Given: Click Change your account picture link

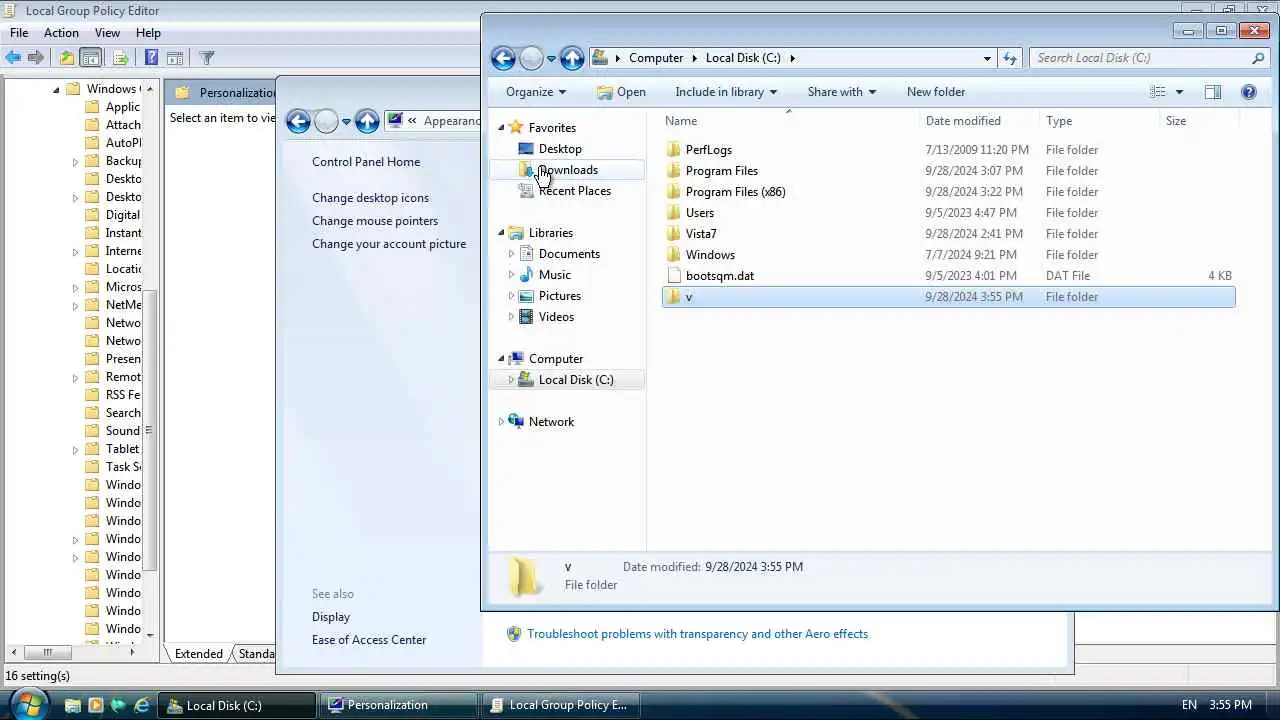Looking at the screenshot, I should click(389, 244).
